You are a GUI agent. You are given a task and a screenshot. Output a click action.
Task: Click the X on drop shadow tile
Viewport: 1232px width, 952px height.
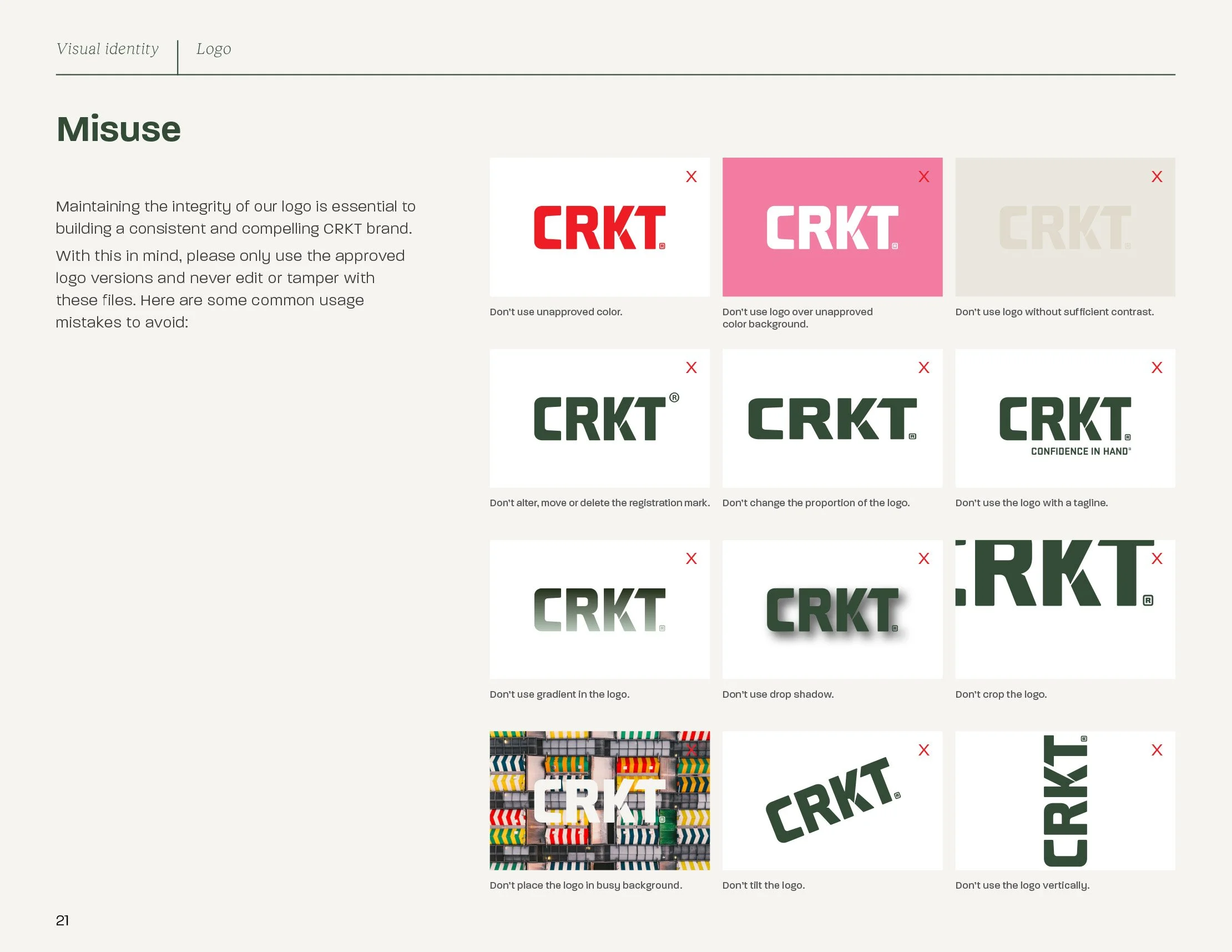923,558
